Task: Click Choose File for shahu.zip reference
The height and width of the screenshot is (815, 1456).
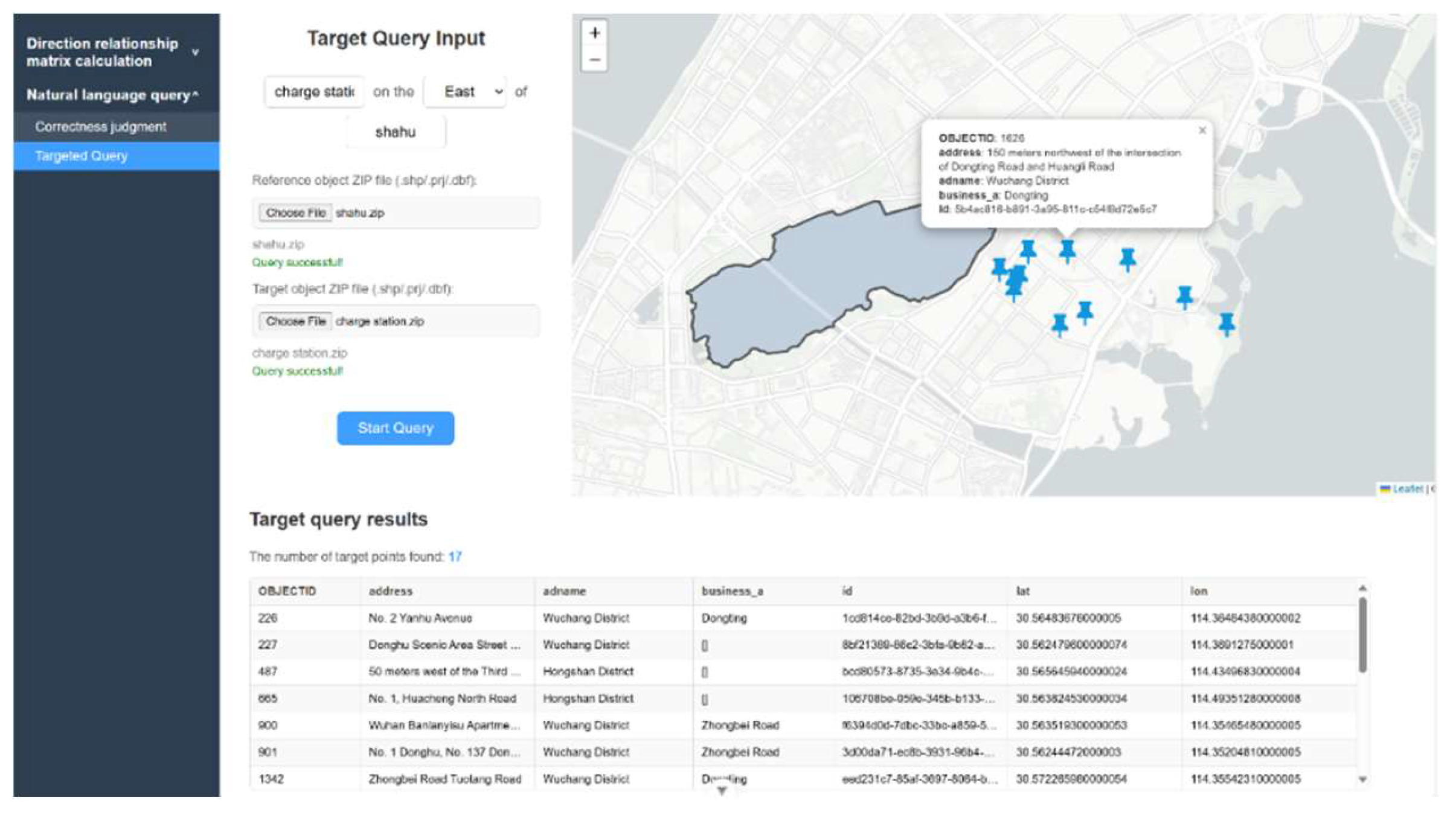Action: tap(295, 213)
